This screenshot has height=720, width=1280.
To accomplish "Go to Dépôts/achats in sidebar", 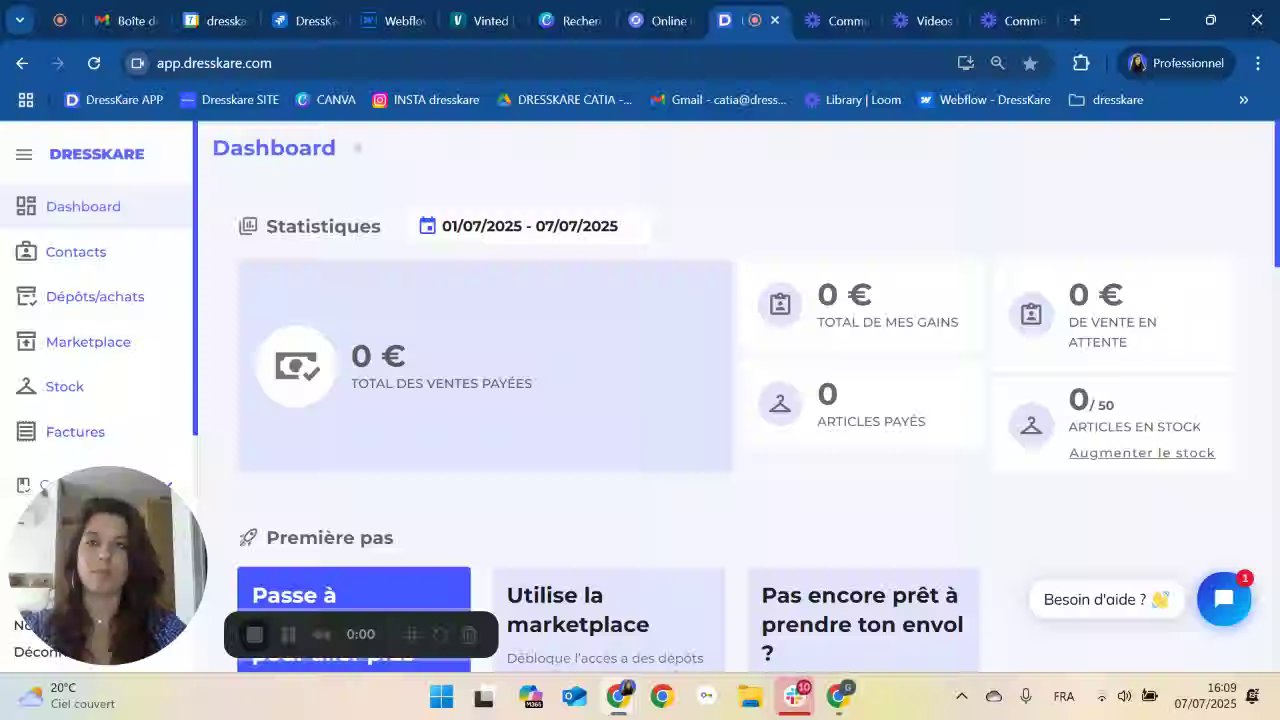I will [96, 297].
